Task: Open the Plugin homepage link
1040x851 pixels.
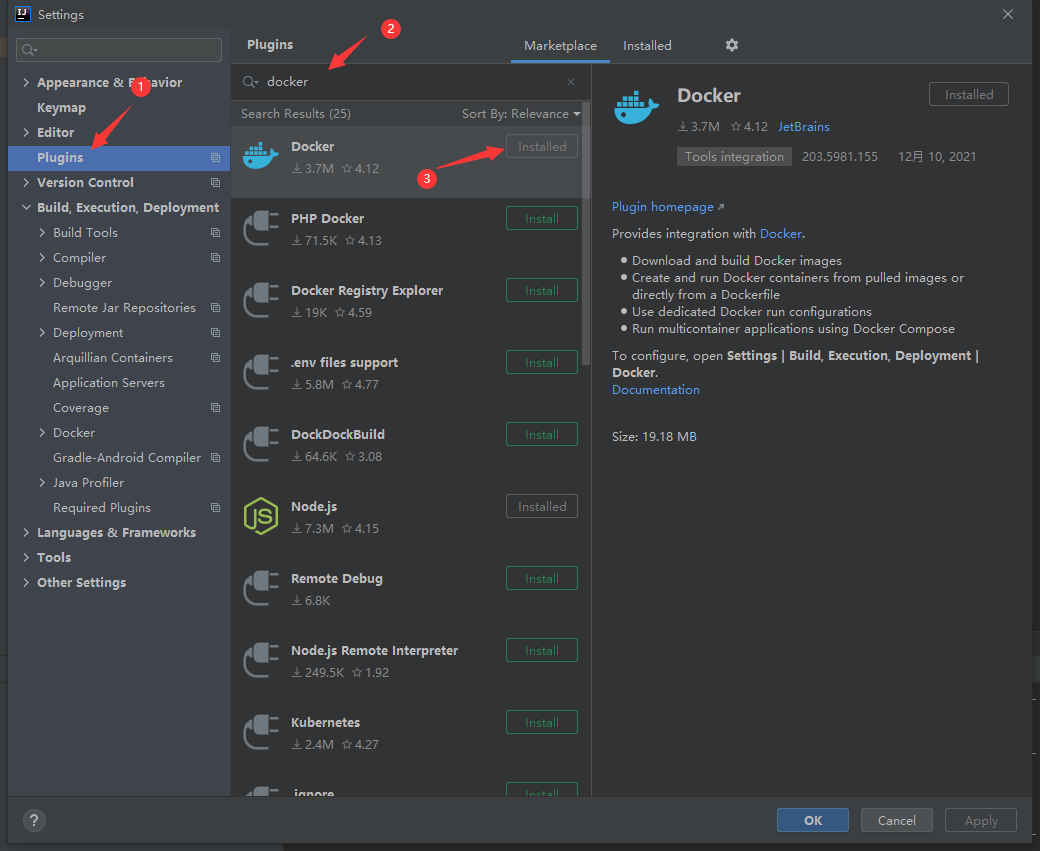Action: click(x=663, y=207)
